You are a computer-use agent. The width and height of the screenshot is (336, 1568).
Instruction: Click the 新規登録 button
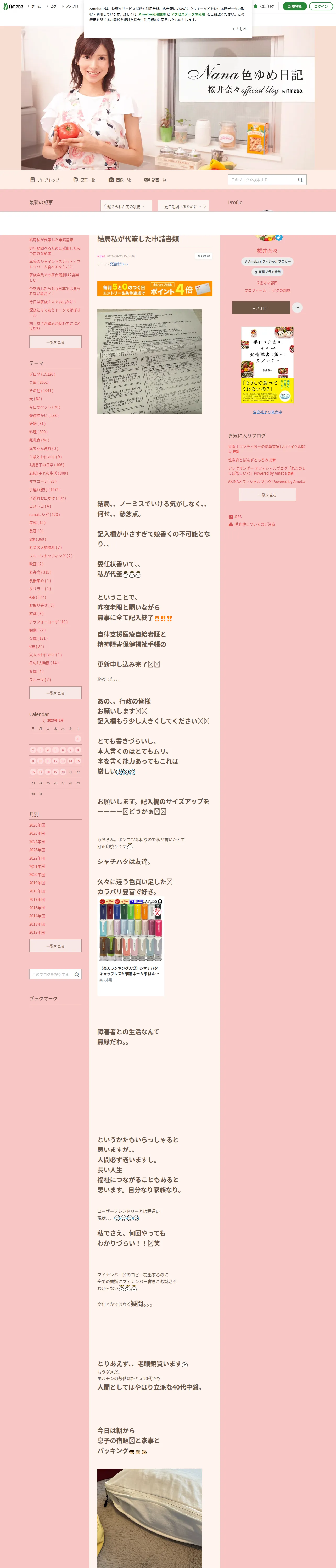pos(295,6)
